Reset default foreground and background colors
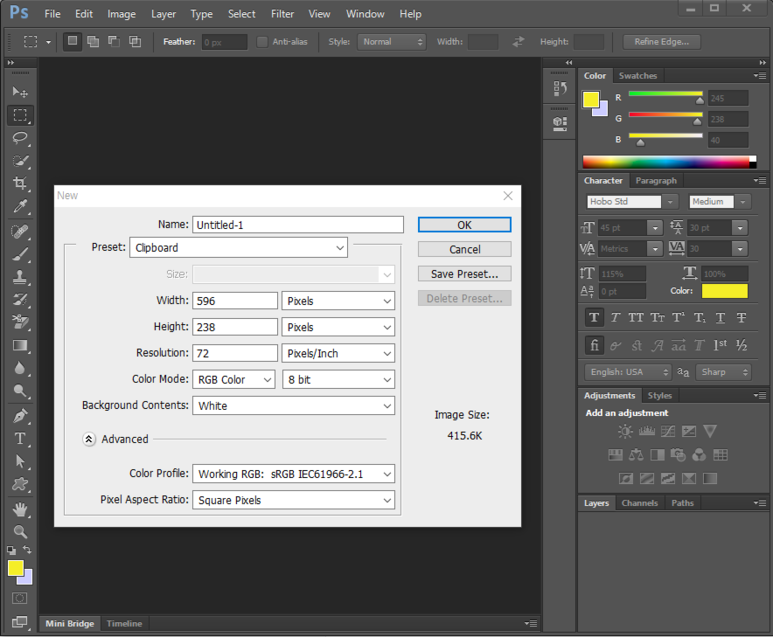773x637 pixels. pyautogui.click(x=11, y=550)
